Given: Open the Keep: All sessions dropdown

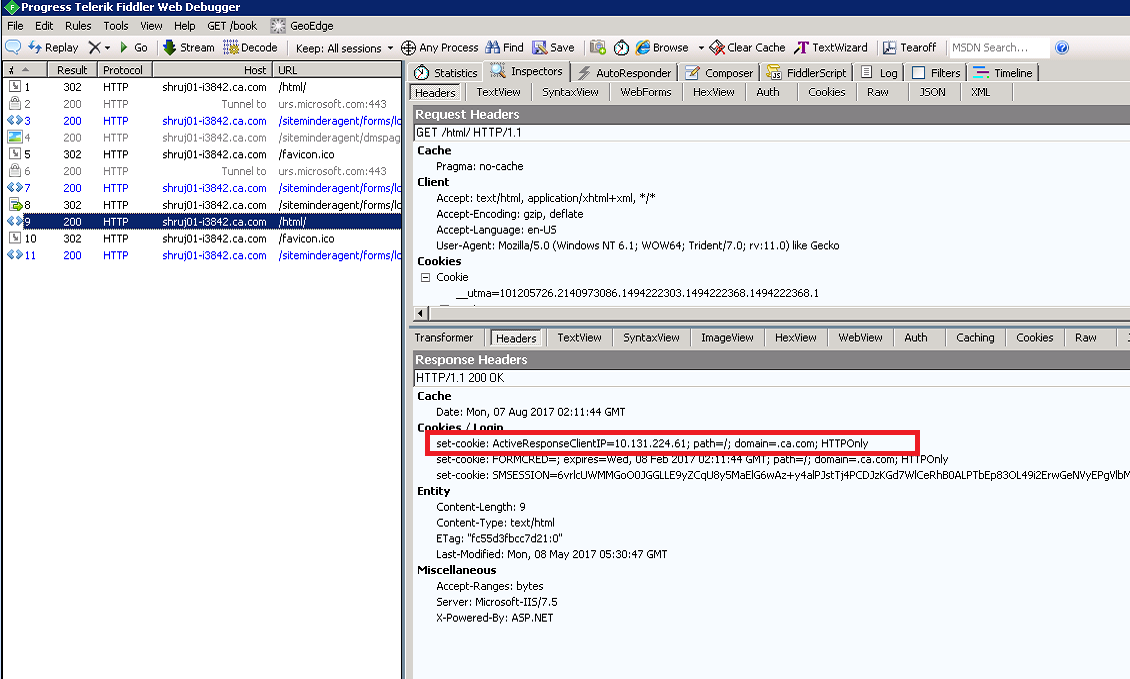Looking at the screenshot, I should (344, 48).
